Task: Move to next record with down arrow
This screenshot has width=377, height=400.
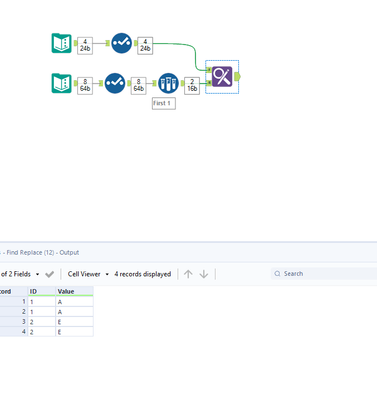Action: [204, 274]
